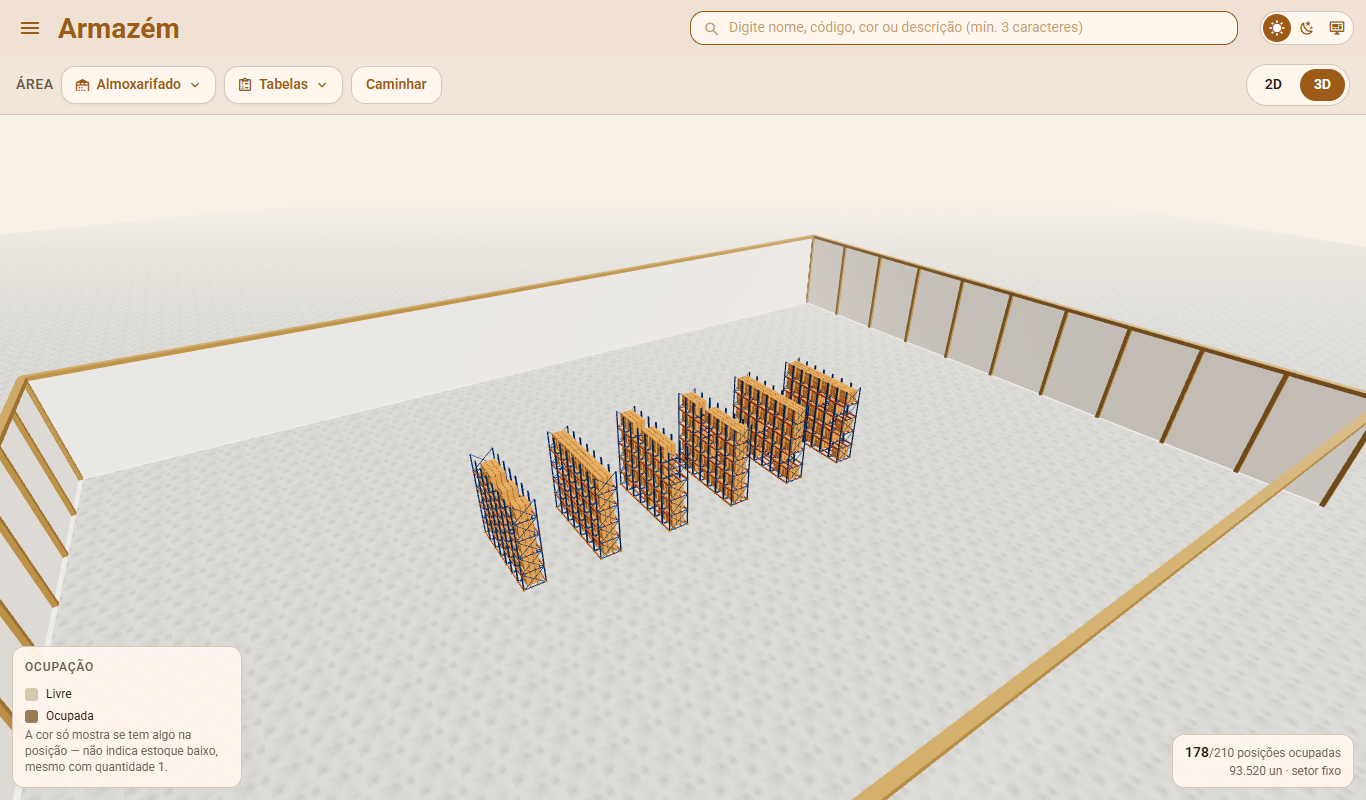
Task: Click the Armazém title
Action: 119,28
